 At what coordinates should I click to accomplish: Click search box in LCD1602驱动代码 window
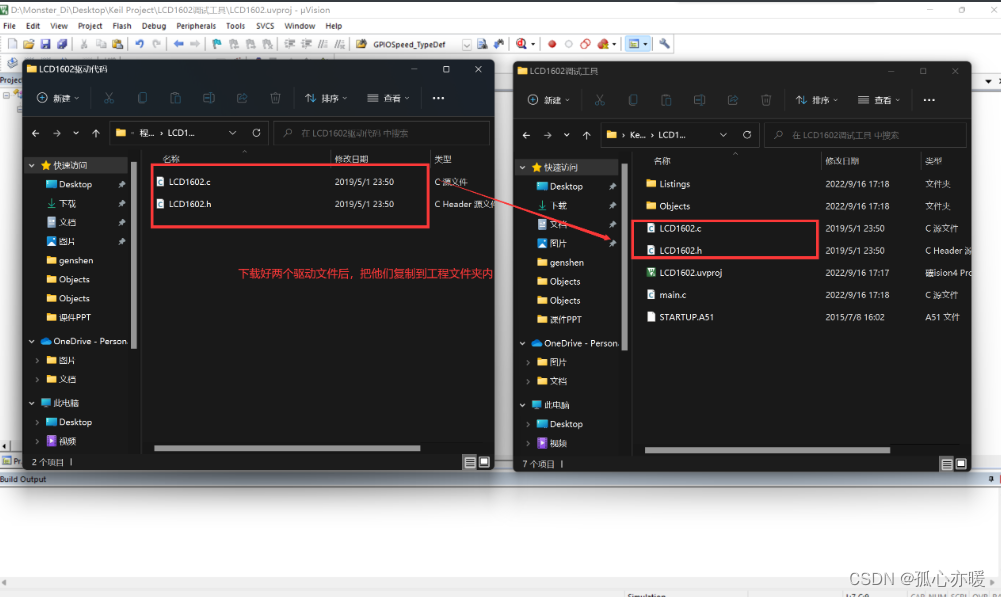[381, 133]
